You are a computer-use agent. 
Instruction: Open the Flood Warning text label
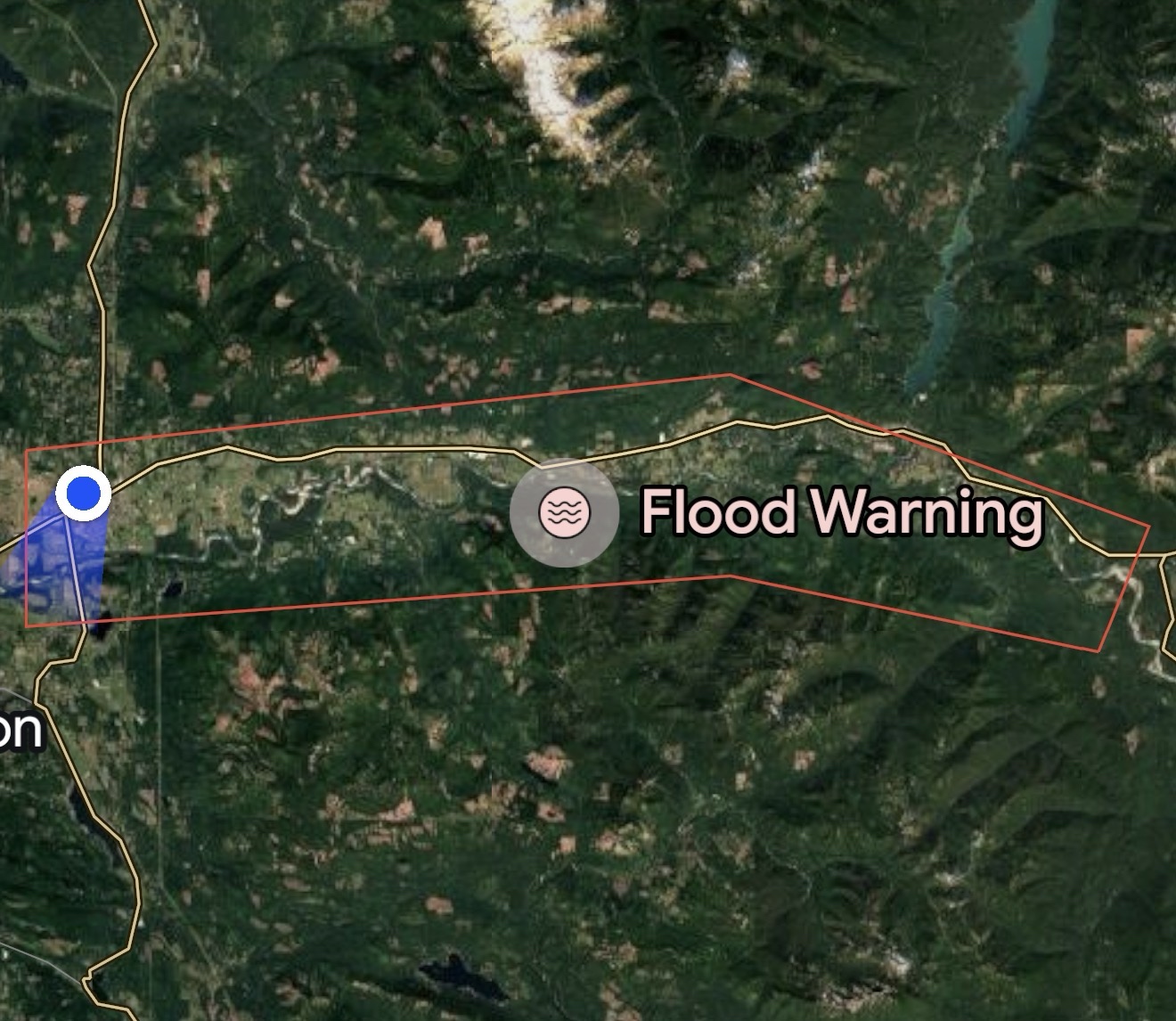842,512
